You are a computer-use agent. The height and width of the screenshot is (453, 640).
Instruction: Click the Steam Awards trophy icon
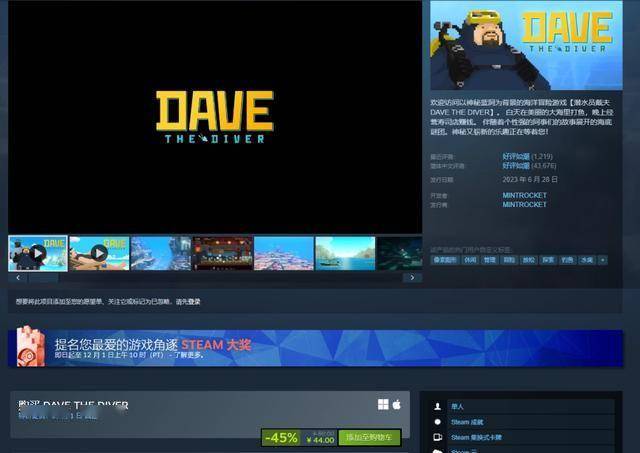(x=31, y=346)
